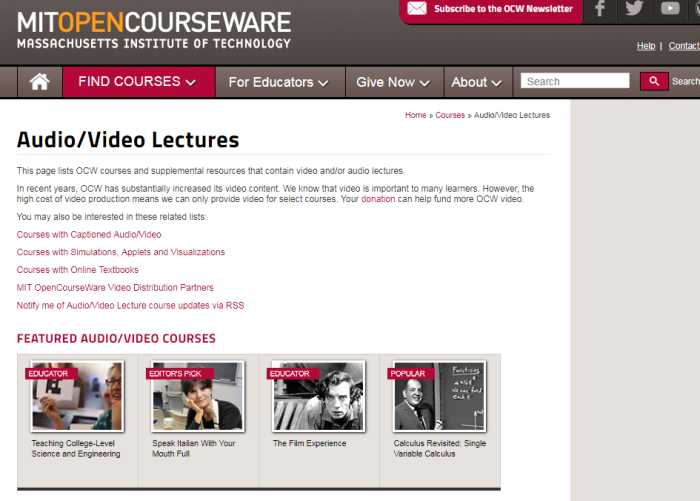
Task: Open Notify me via RSS link
Action: 130,305
